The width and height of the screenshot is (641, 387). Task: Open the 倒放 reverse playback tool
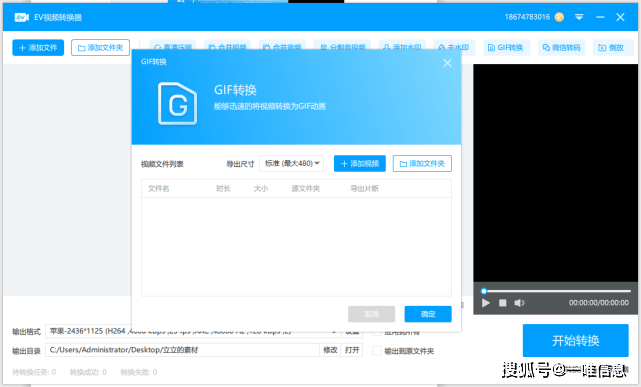(612, 48)
